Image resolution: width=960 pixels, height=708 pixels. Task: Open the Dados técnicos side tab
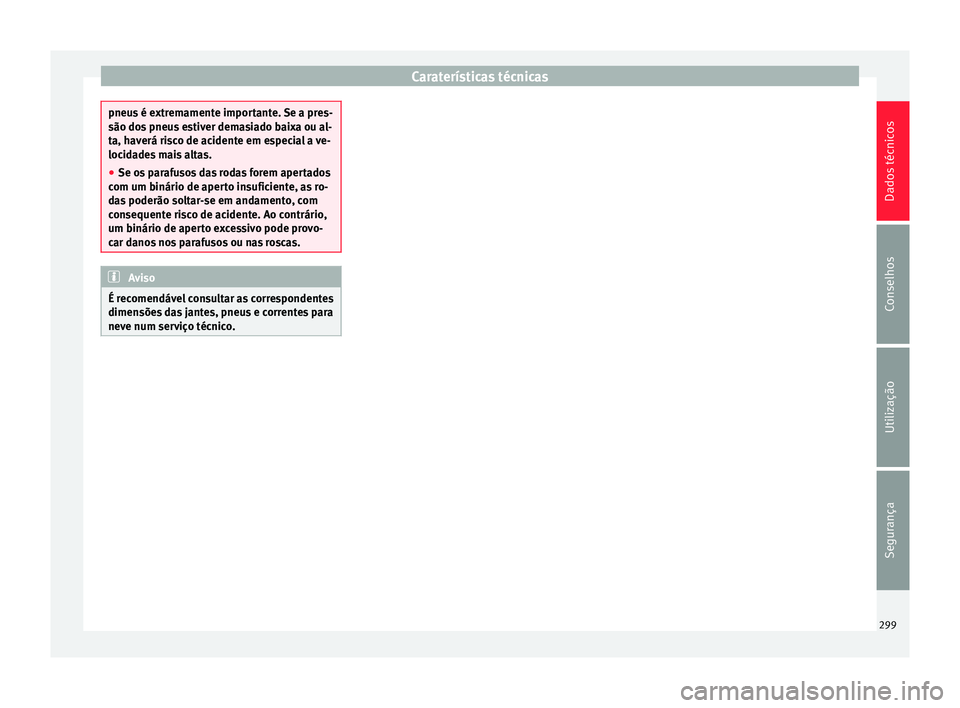click(x=892, y=161)
